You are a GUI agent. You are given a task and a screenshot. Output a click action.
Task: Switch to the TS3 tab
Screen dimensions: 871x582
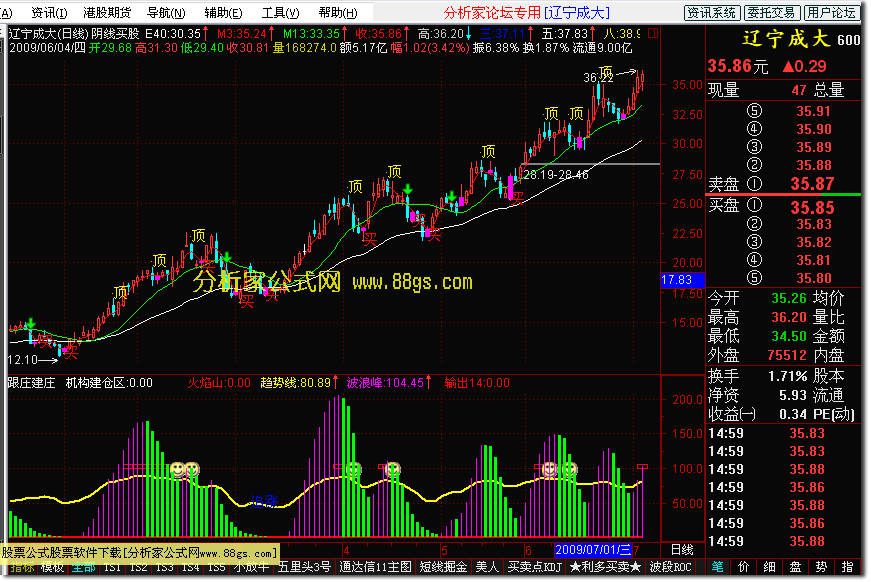(x=164, y=567)
